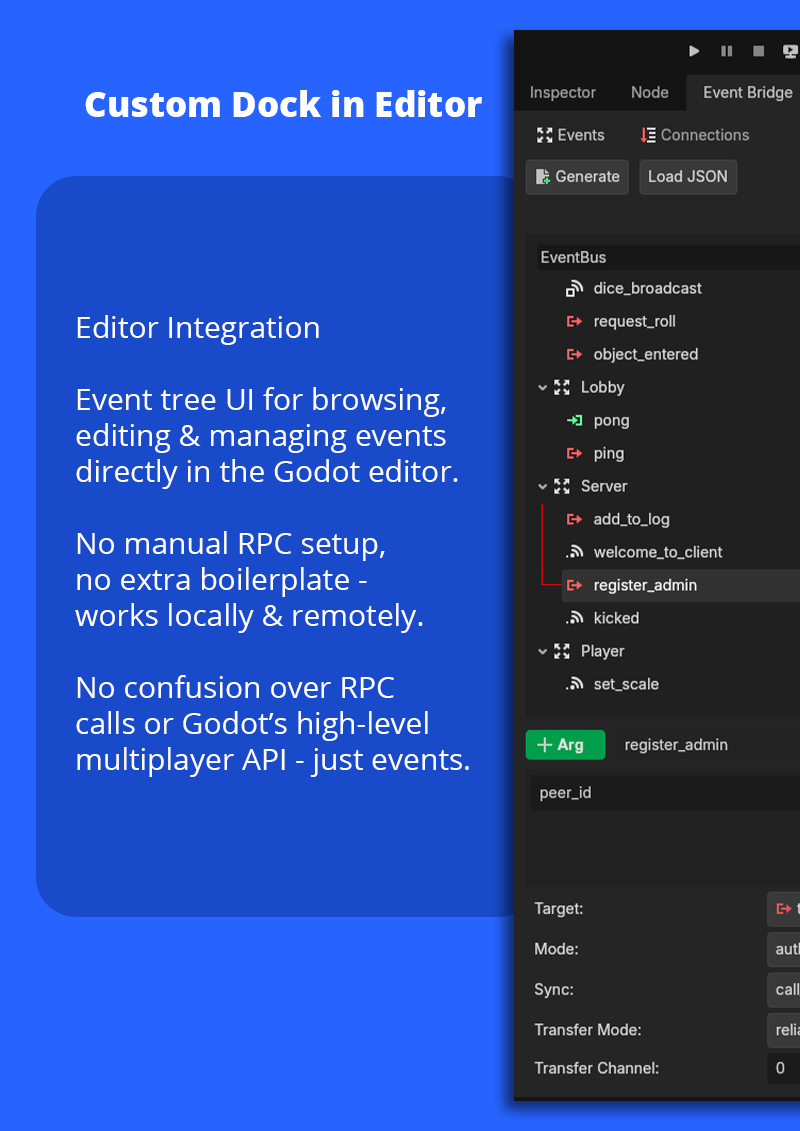Collapse the Player group

pos(542,651)
